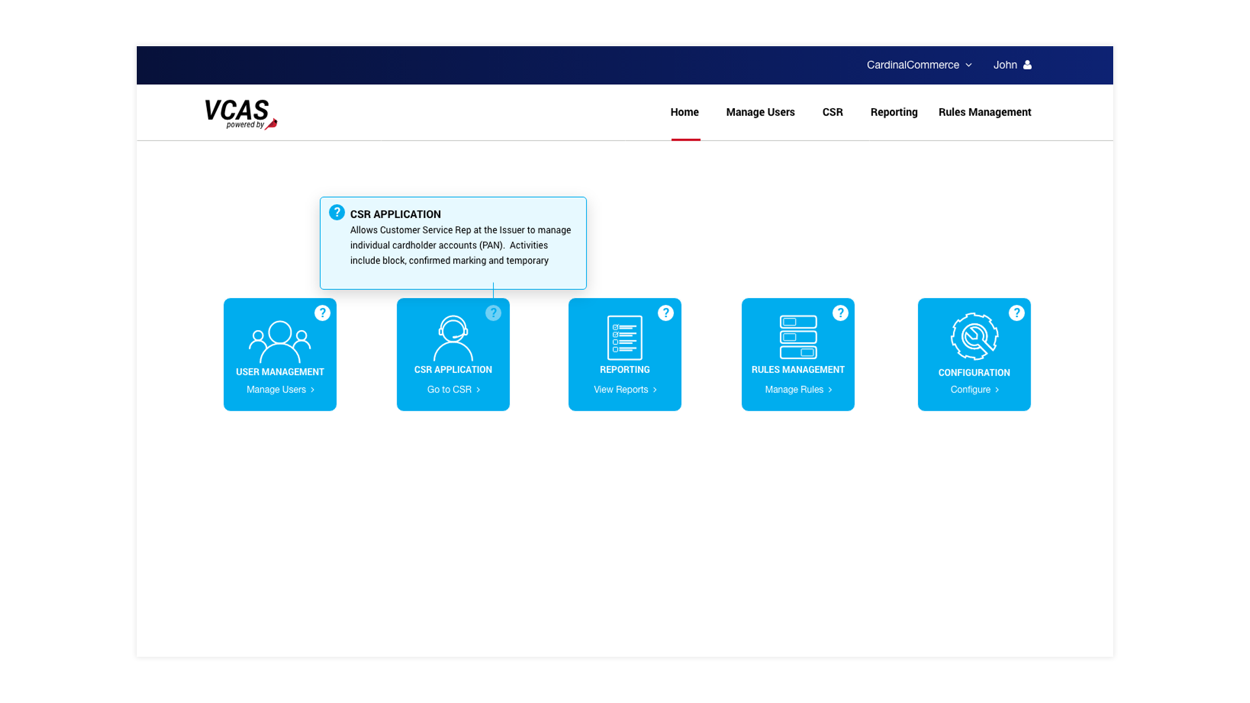Switch to Manage Users nav tab
Viewport: 1250px width, 703px height.
pos(760,112)
